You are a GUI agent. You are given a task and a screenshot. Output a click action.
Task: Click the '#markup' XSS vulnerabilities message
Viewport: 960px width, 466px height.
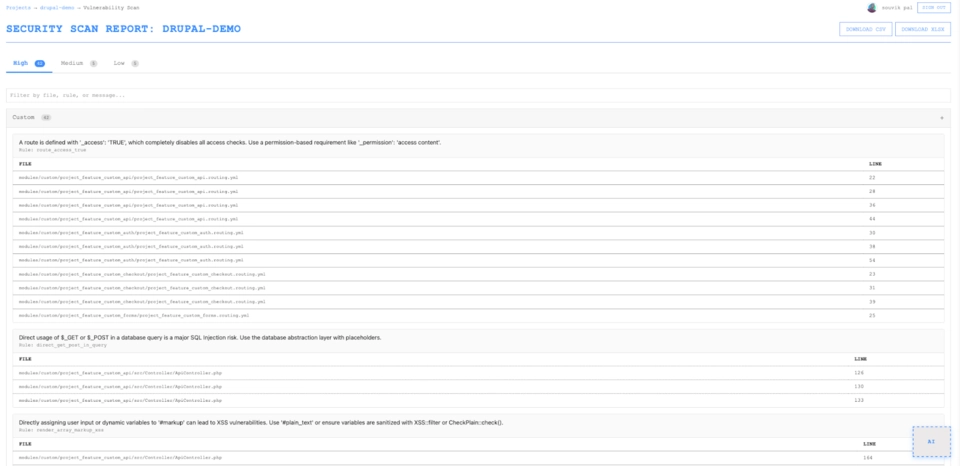(261, 423)
